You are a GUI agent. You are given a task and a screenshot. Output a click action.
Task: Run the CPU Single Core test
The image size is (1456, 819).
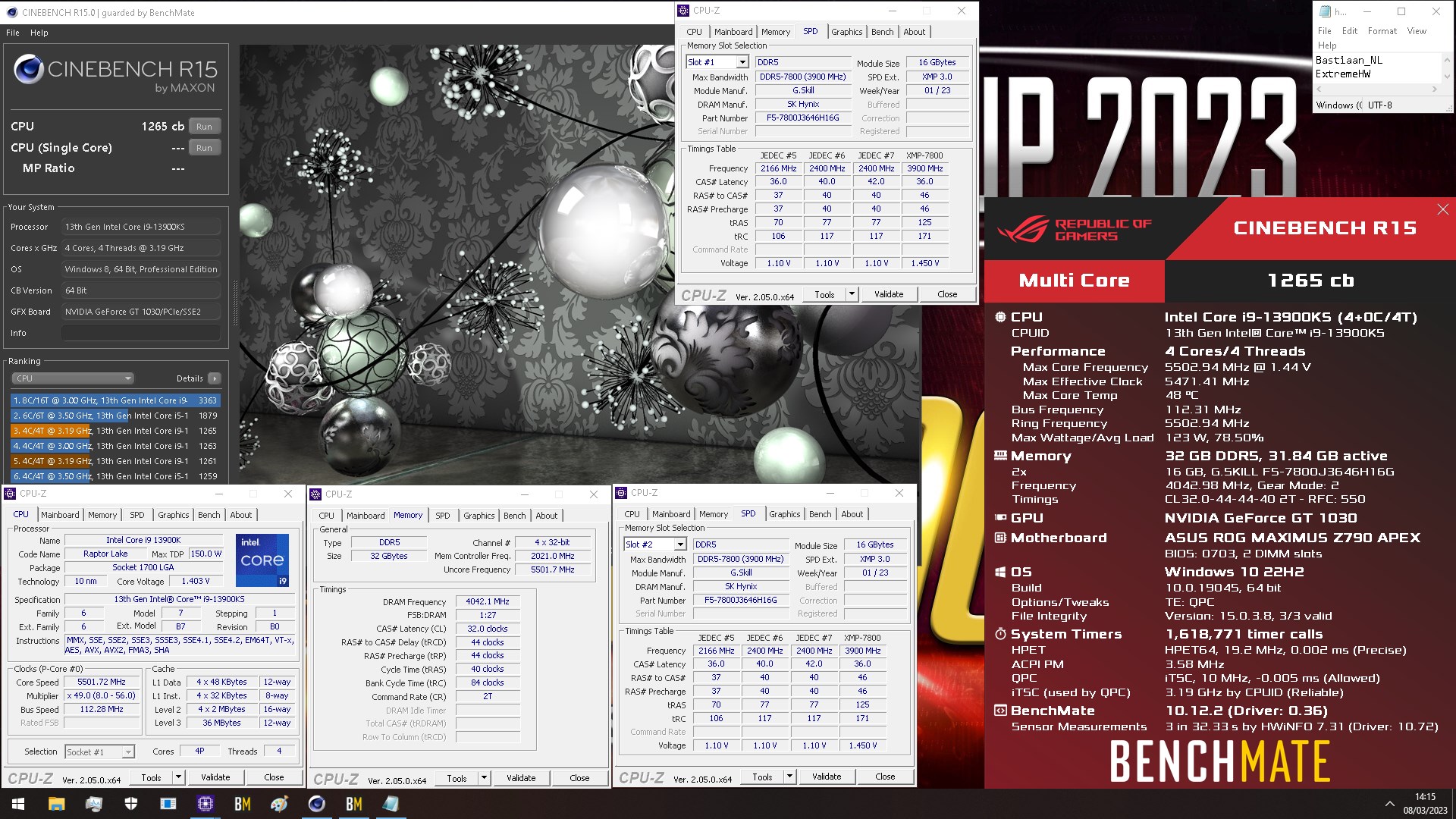coord(205,148)
